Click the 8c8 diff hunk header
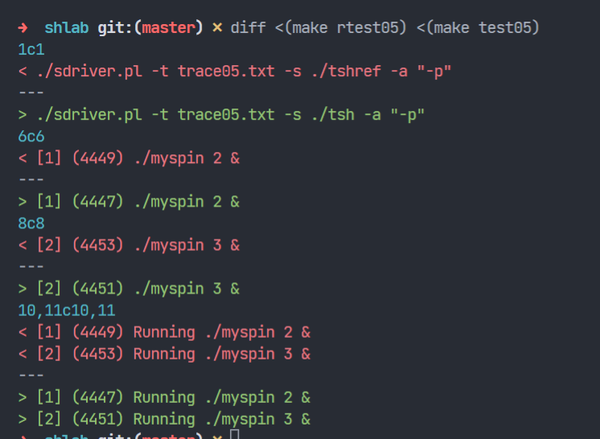Image resolution: width=600 pixels, height=439 pixels. (x=31, y=223)
